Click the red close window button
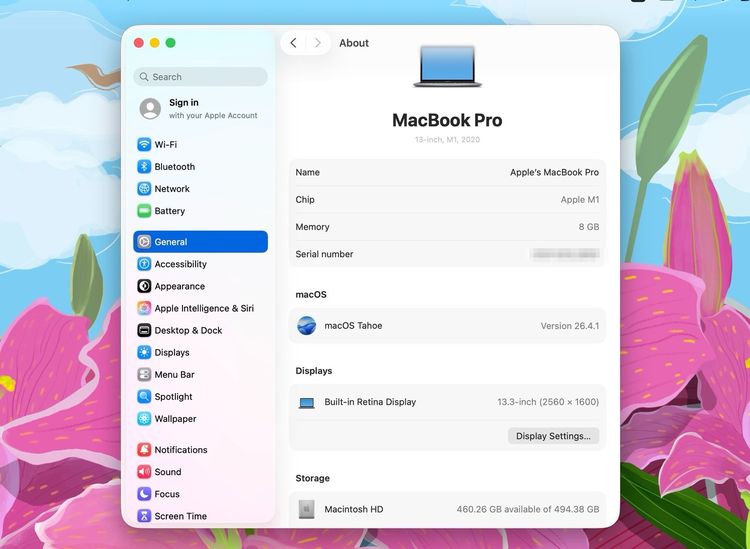 pos(139,43)
